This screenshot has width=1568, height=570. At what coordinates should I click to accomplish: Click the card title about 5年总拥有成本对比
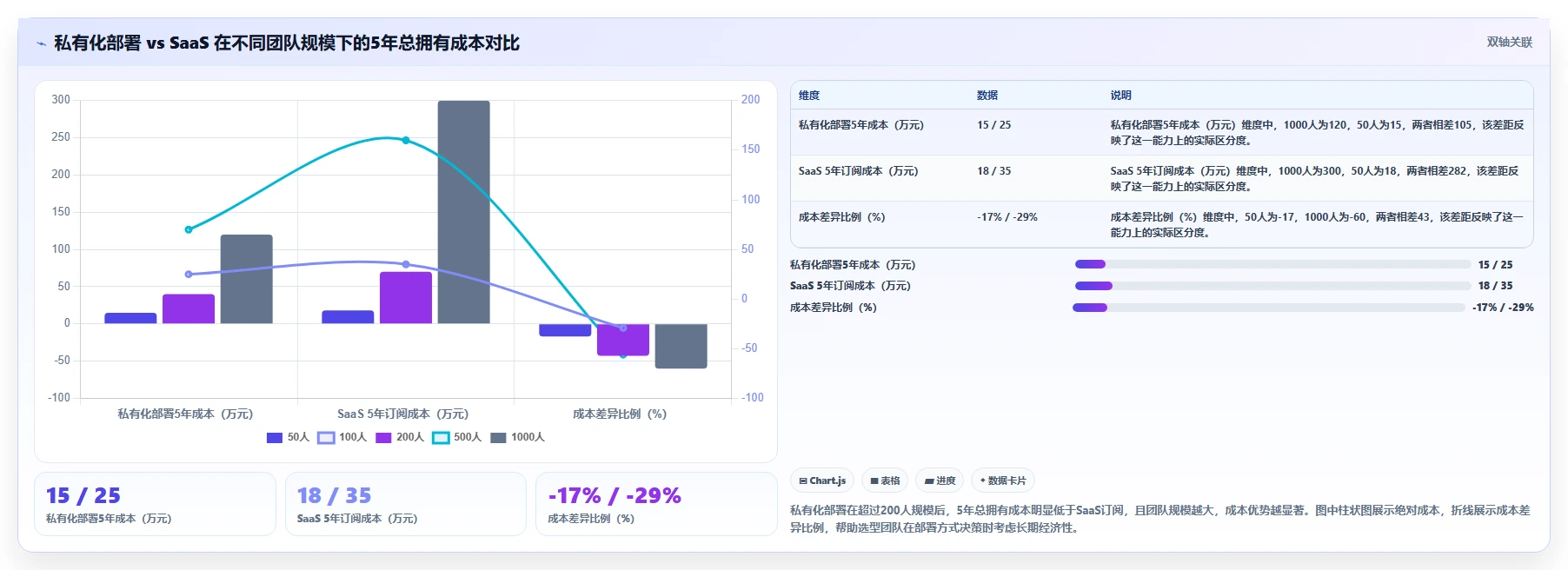point(287,43)
